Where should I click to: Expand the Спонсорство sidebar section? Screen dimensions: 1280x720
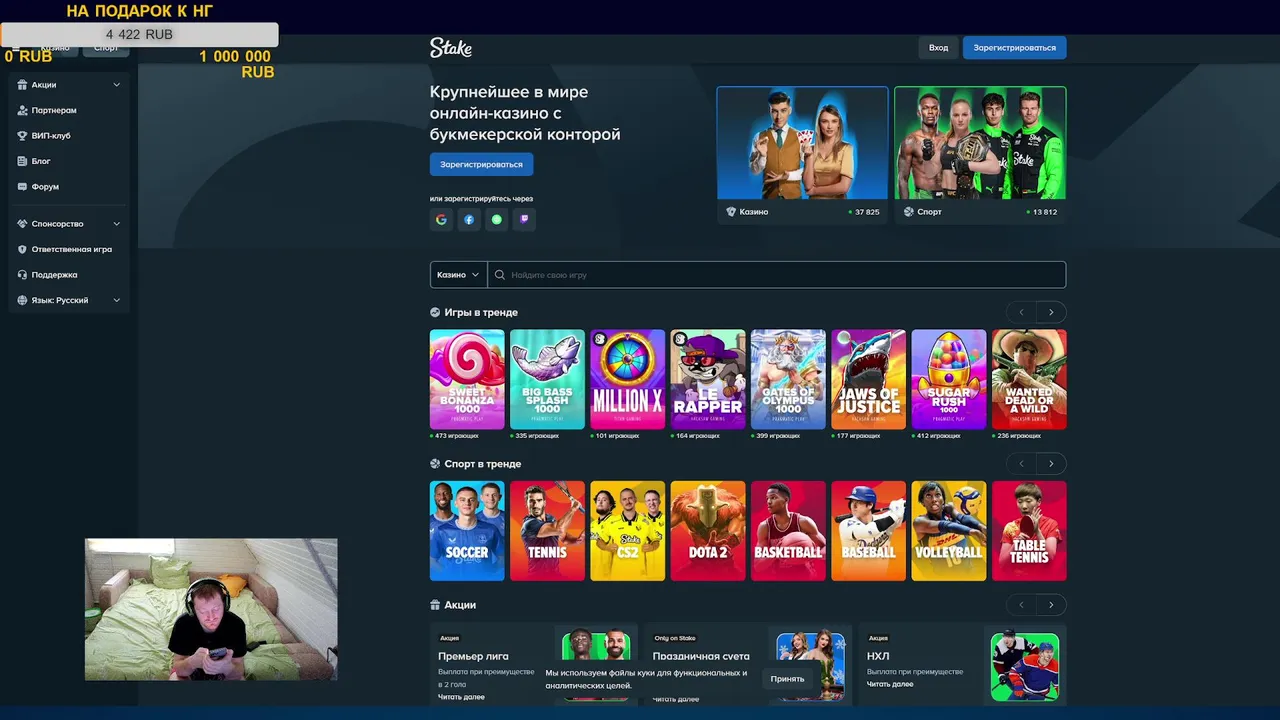[116, 224]
